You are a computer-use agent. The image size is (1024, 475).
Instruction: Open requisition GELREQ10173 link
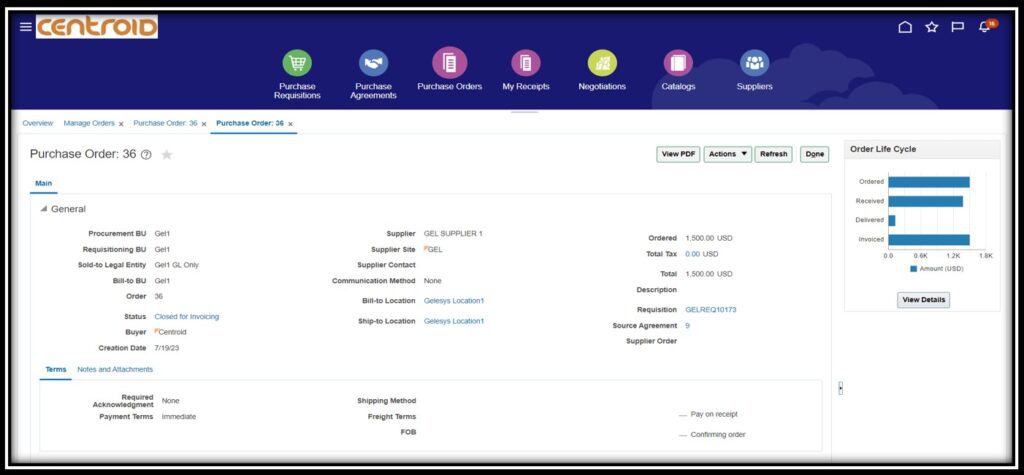(711, 310)
